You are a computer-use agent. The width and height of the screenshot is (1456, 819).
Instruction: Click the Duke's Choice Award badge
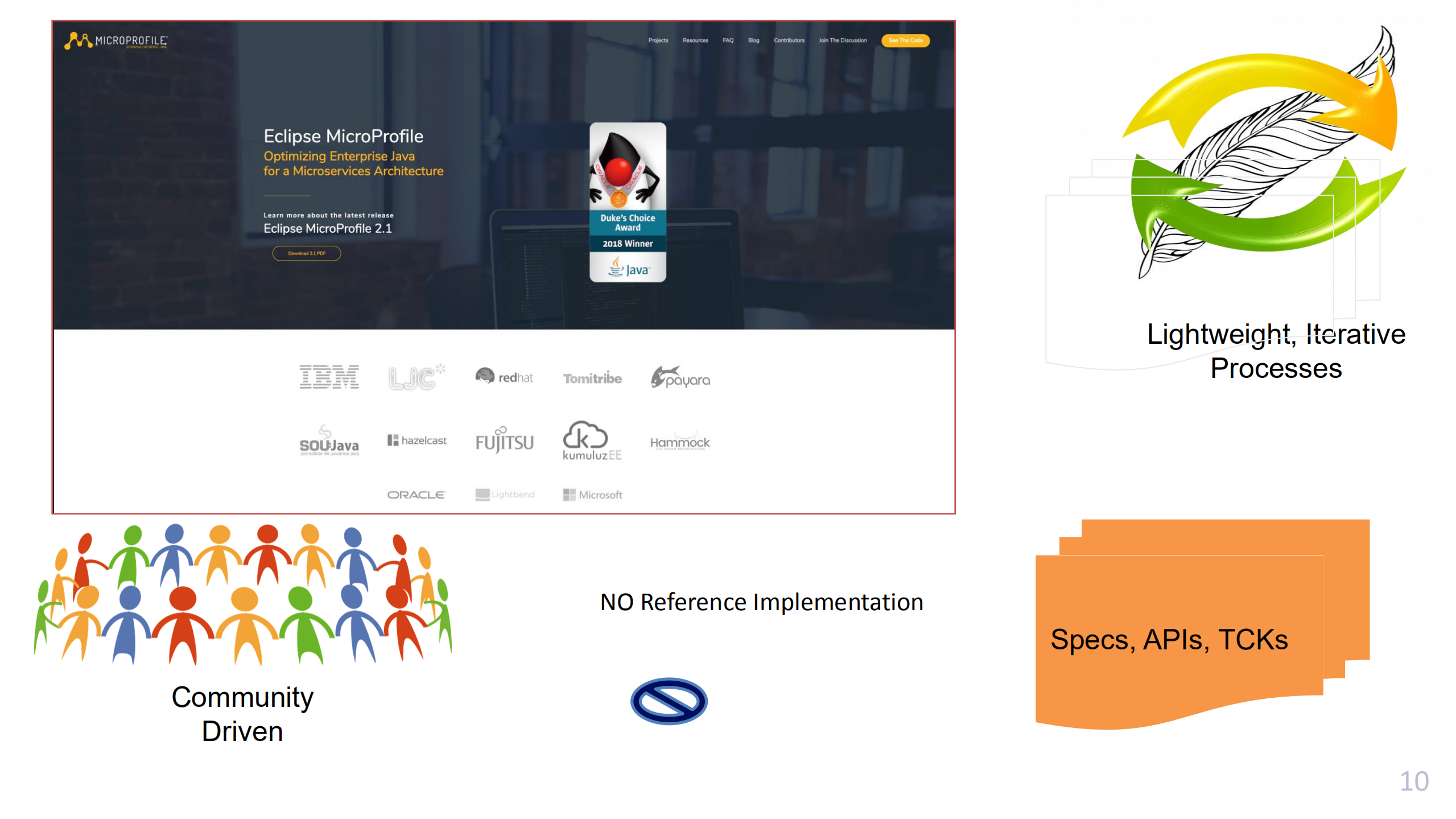tap(628, 202)
